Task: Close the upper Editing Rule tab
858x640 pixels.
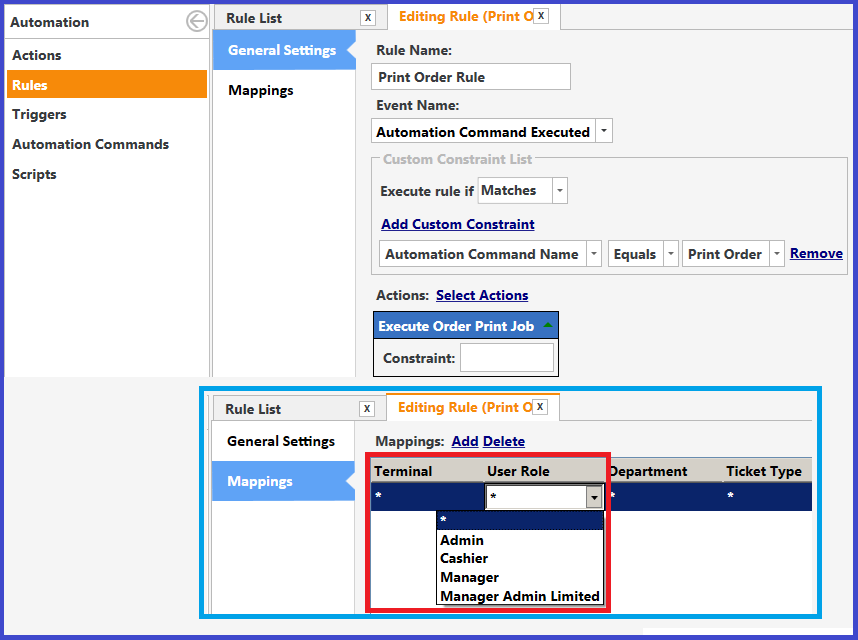Action: point(540,16)
